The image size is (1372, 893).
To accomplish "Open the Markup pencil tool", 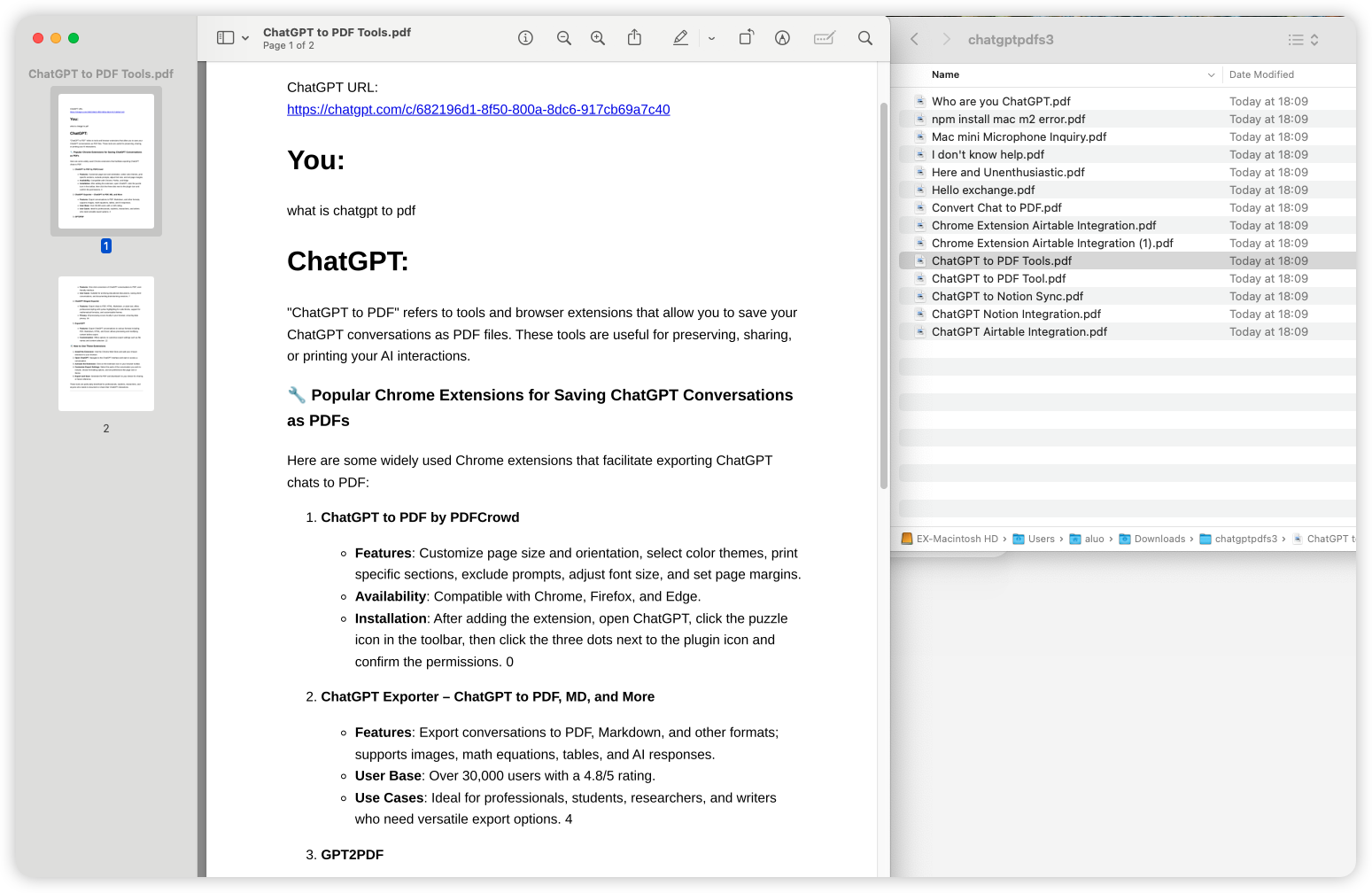I will [680, 37].
